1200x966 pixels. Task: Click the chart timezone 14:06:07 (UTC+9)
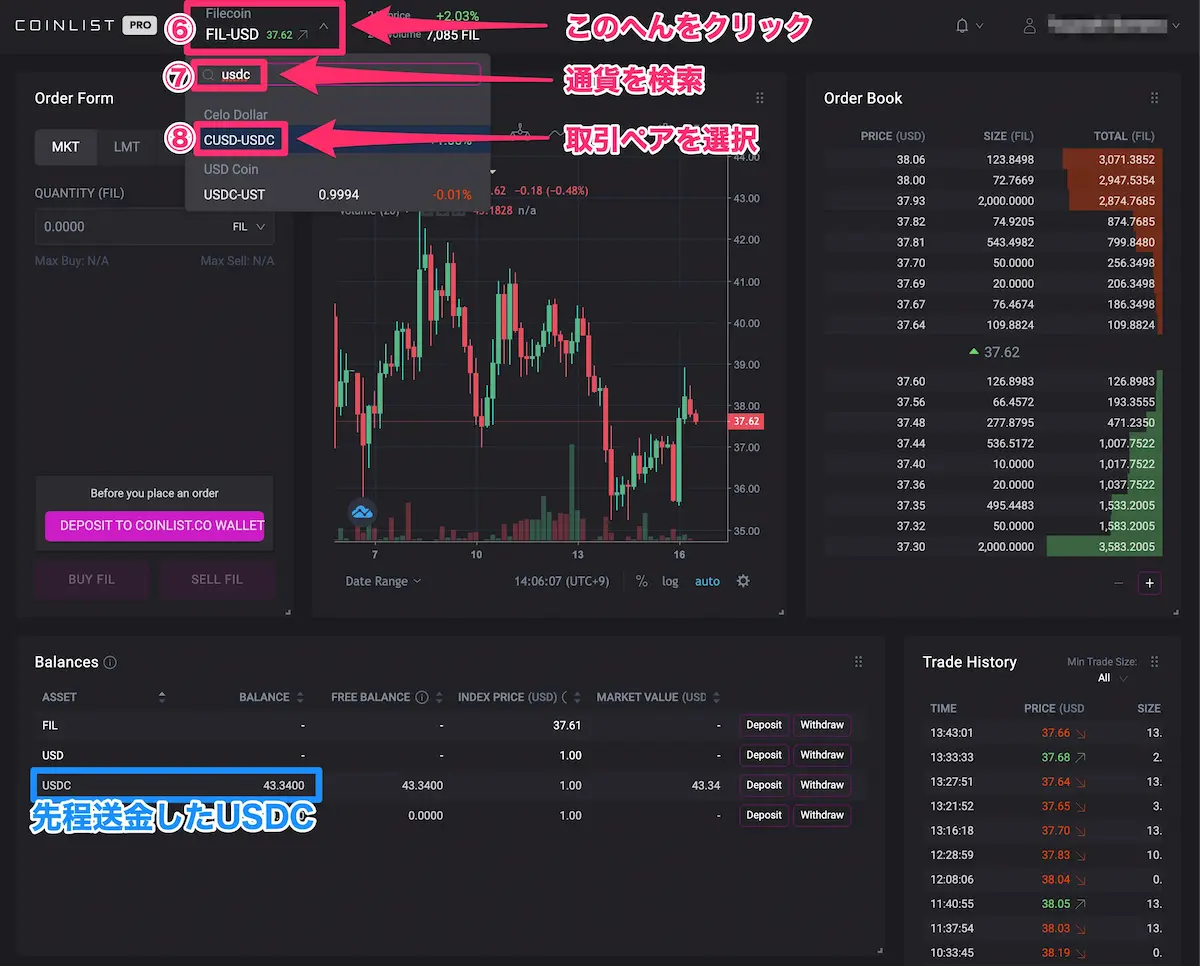tap(561, 581)
